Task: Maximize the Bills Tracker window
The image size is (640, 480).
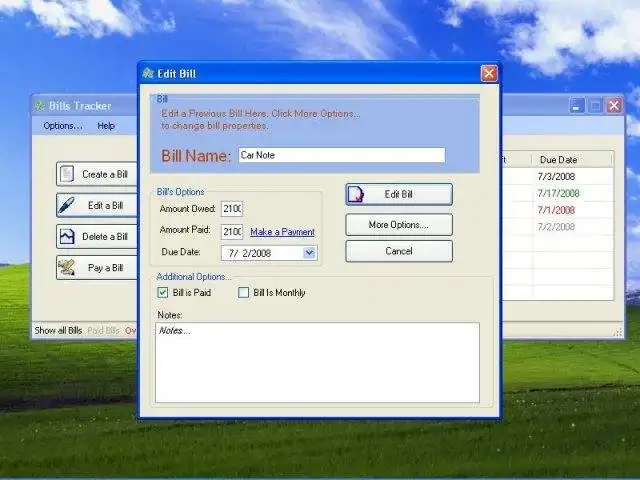Action: pyautogui.click(x=596, y=106)
